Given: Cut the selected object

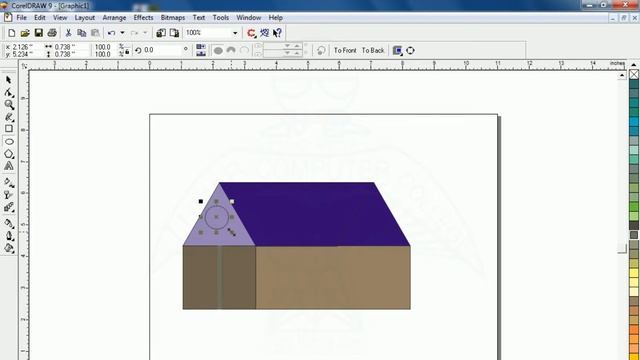Looking at the screenshot, I should [x=69, y=33].
